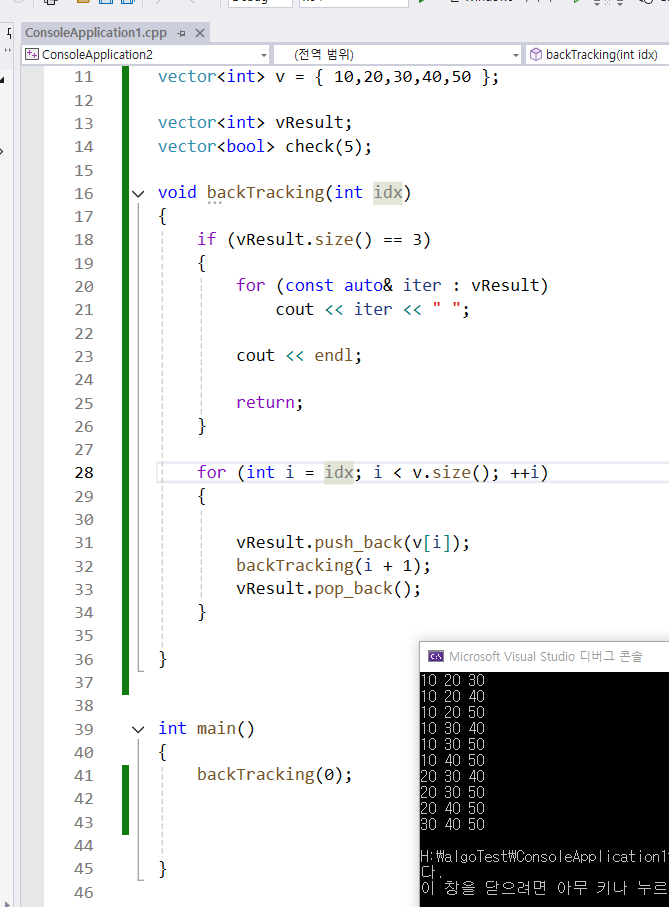Click the backTracking(i + 1); recursive call
Viewport: 669px width, 907px height.
click(x=333, y=566)
